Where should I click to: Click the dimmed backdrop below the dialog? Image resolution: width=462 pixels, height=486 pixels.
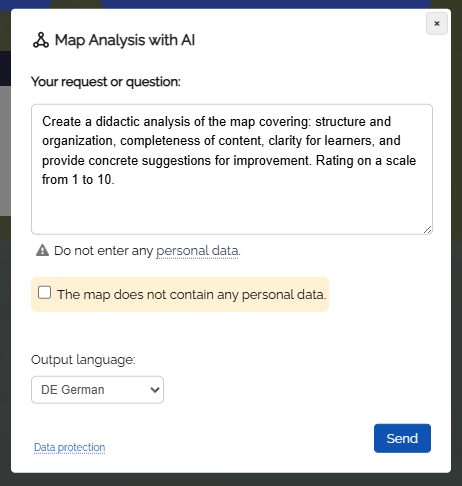coord(231,479)
